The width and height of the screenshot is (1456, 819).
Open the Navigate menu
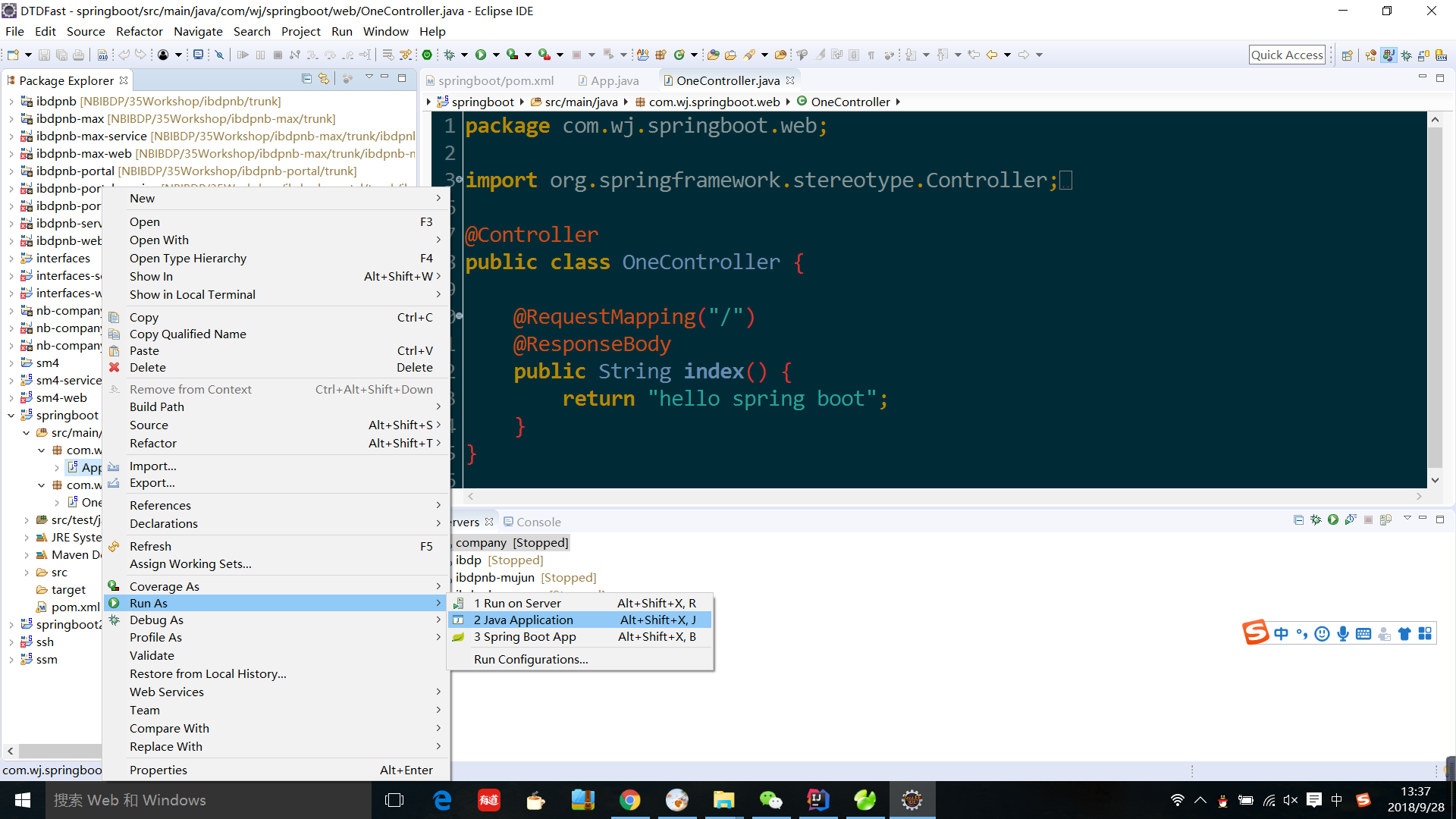coord(198,31)
